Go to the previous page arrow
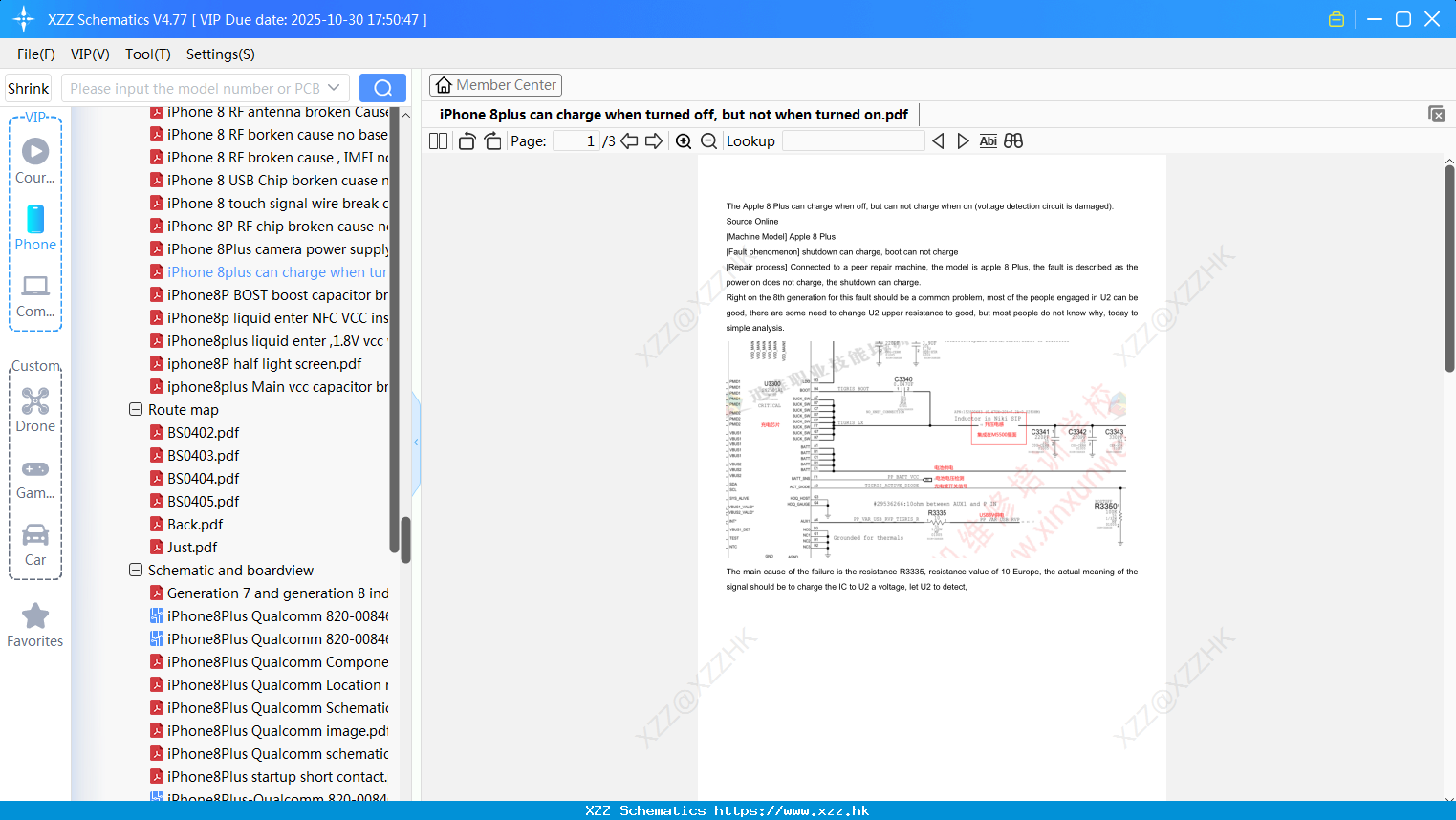The height and width of the screenshot is (820, 1456). point(629,141)
